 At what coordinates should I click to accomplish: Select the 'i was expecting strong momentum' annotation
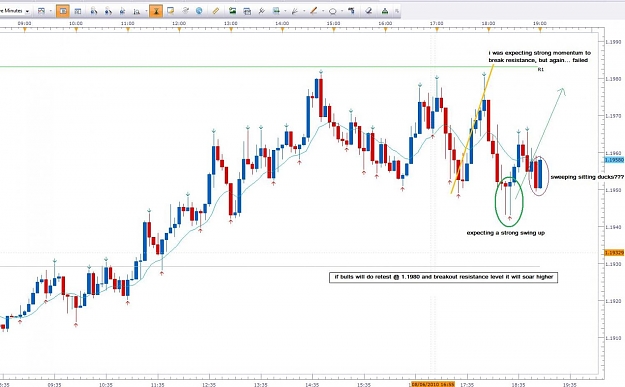point(540,56)
